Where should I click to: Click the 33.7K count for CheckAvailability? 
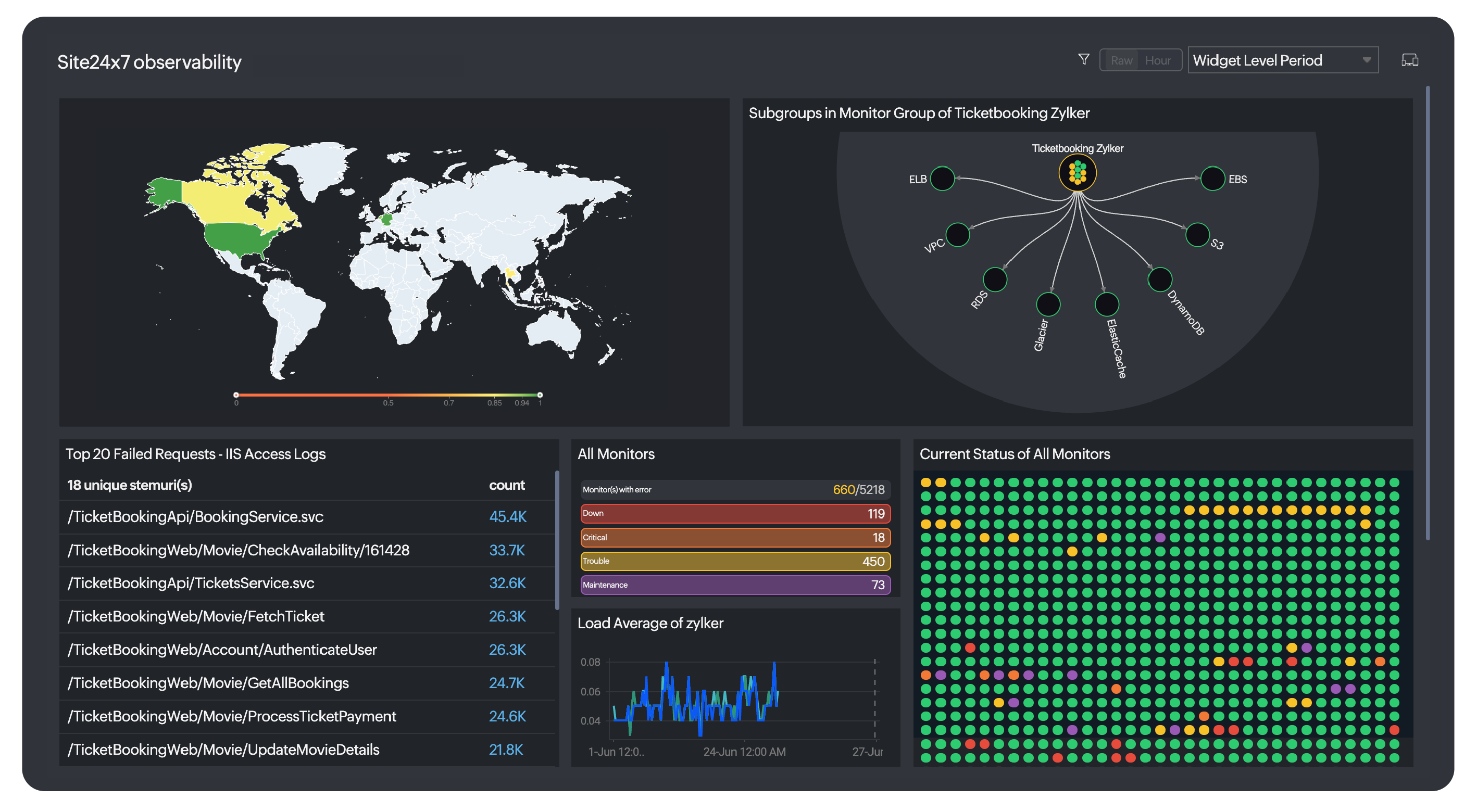[x=506, y=550]
